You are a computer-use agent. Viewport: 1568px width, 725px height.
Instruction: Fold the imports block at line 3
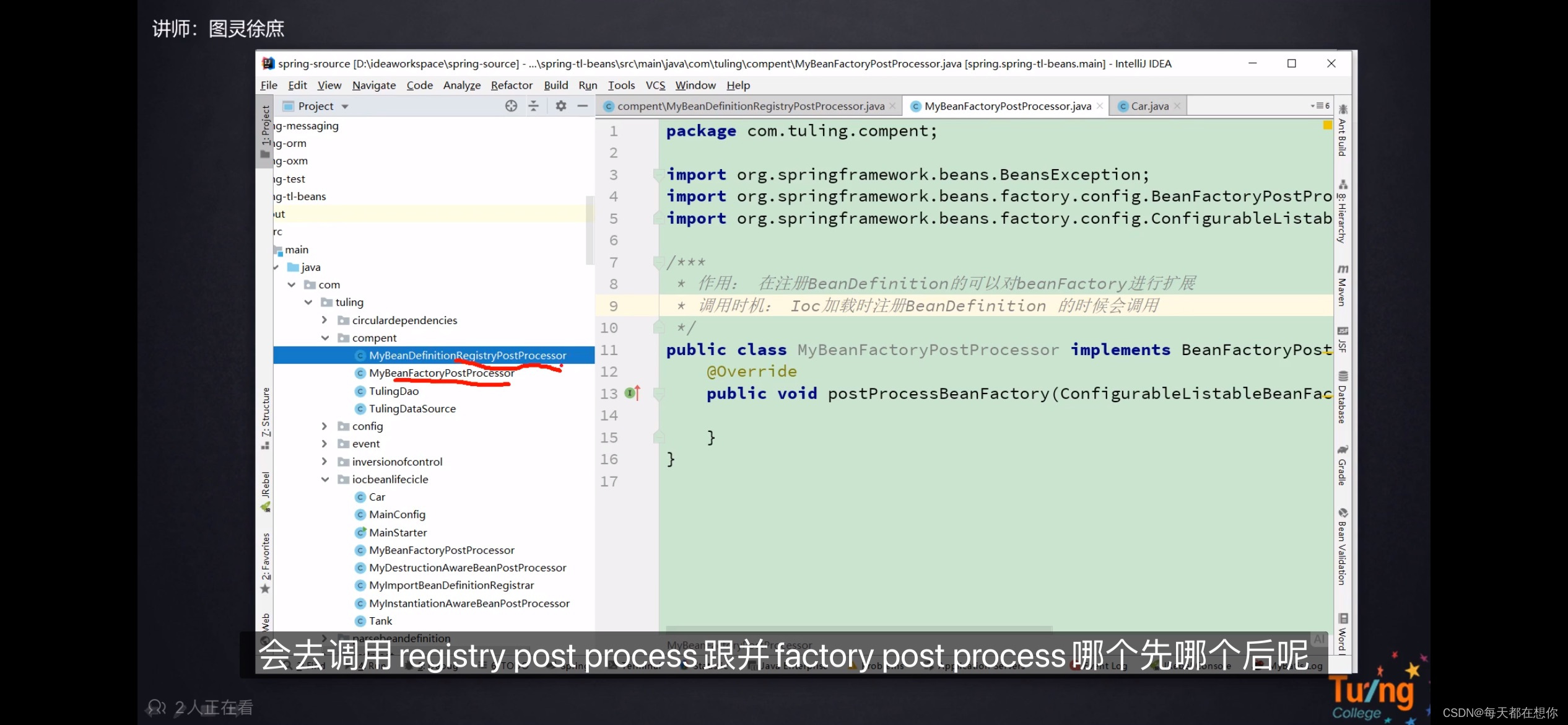tap(658, 174)
